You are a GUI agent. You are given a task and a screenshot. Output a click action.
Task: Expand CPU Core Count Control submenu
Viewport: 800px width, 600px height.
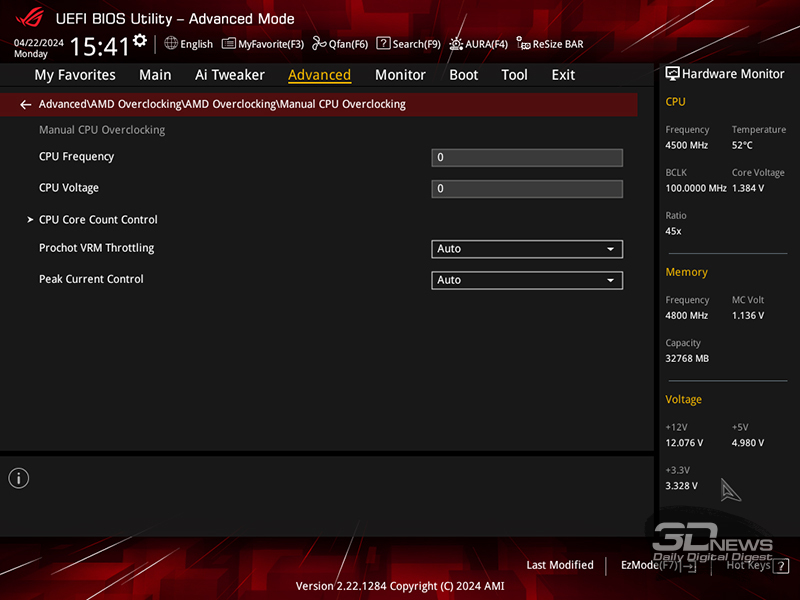tap(98, 220)
